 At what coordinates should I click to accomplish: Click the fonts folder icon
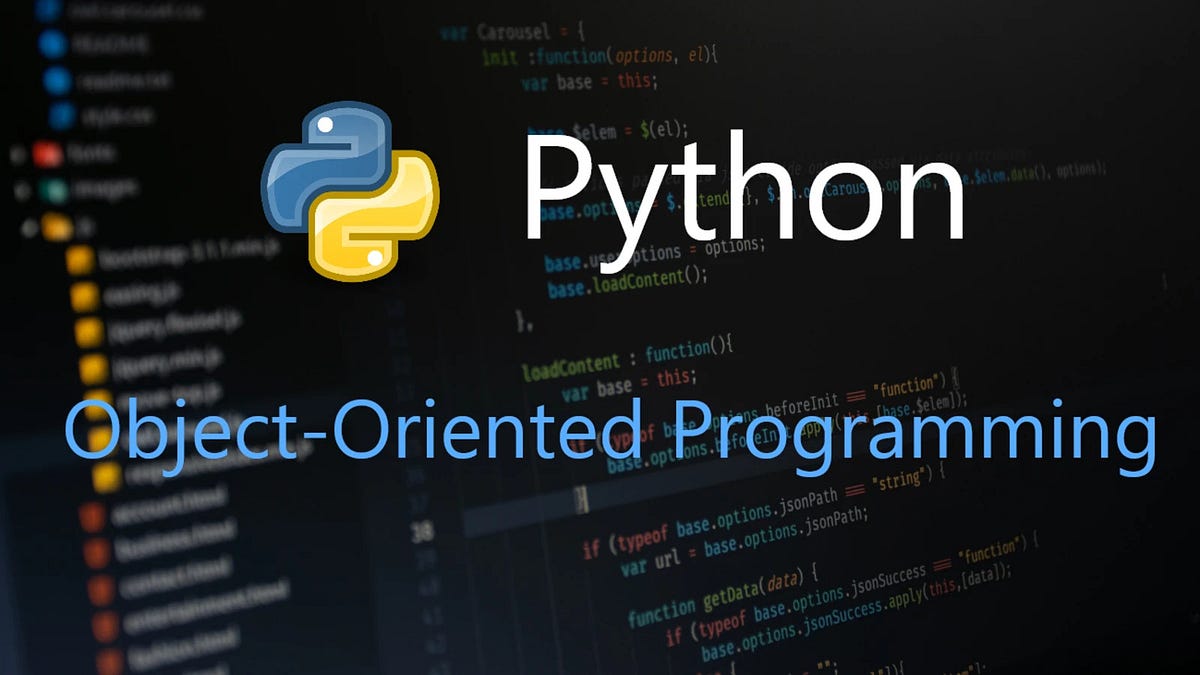(x=48, y=152)
